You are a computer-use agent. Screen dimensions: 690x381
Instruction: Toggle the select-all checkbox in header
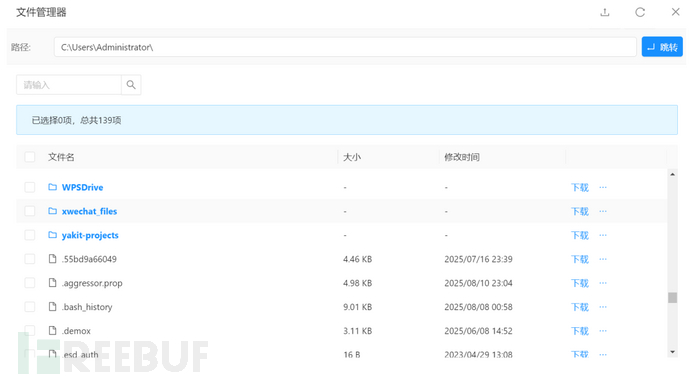coord(30,157)
